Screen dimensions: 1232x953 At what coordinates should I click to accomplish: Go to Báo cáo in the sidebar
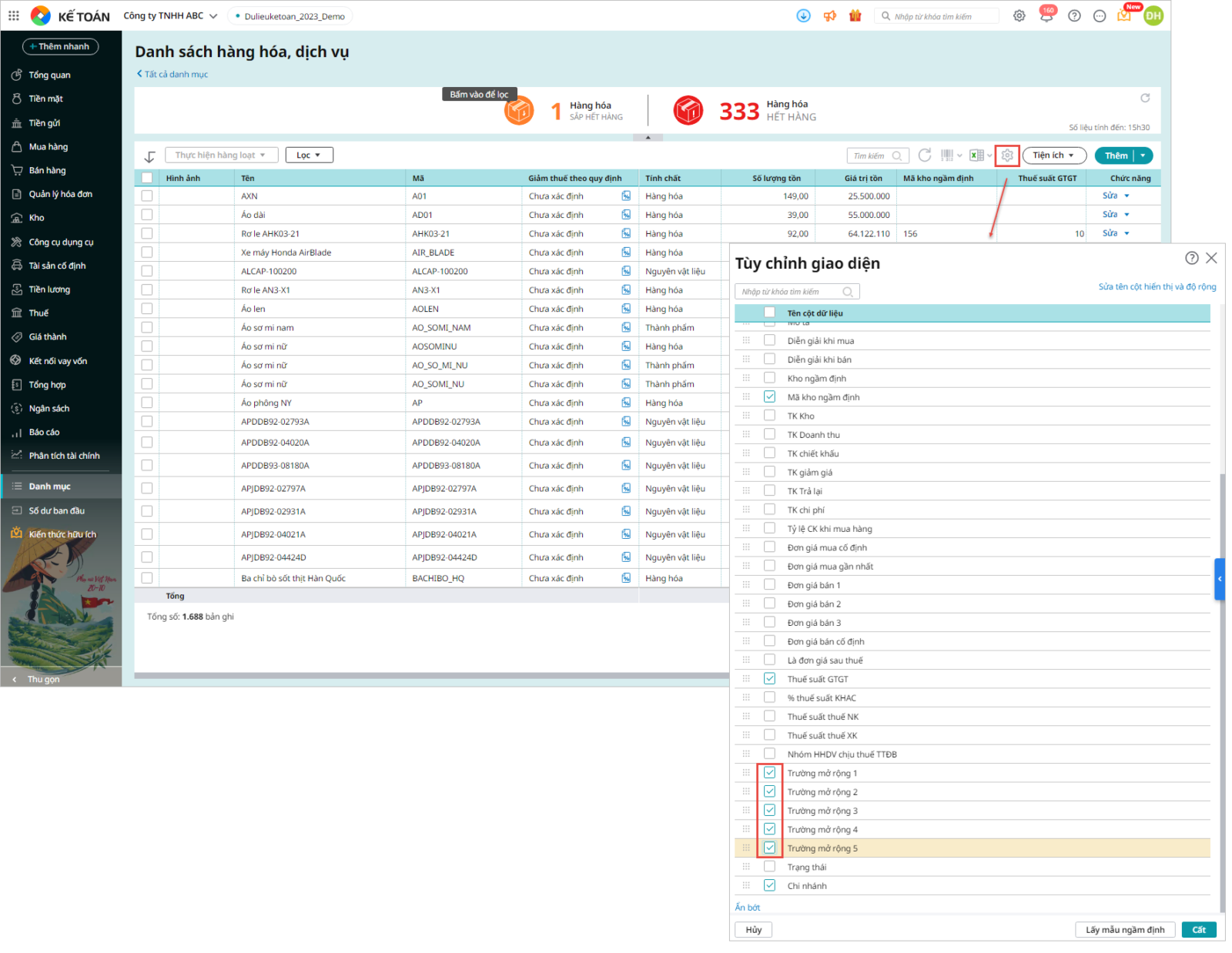(44, 433)
